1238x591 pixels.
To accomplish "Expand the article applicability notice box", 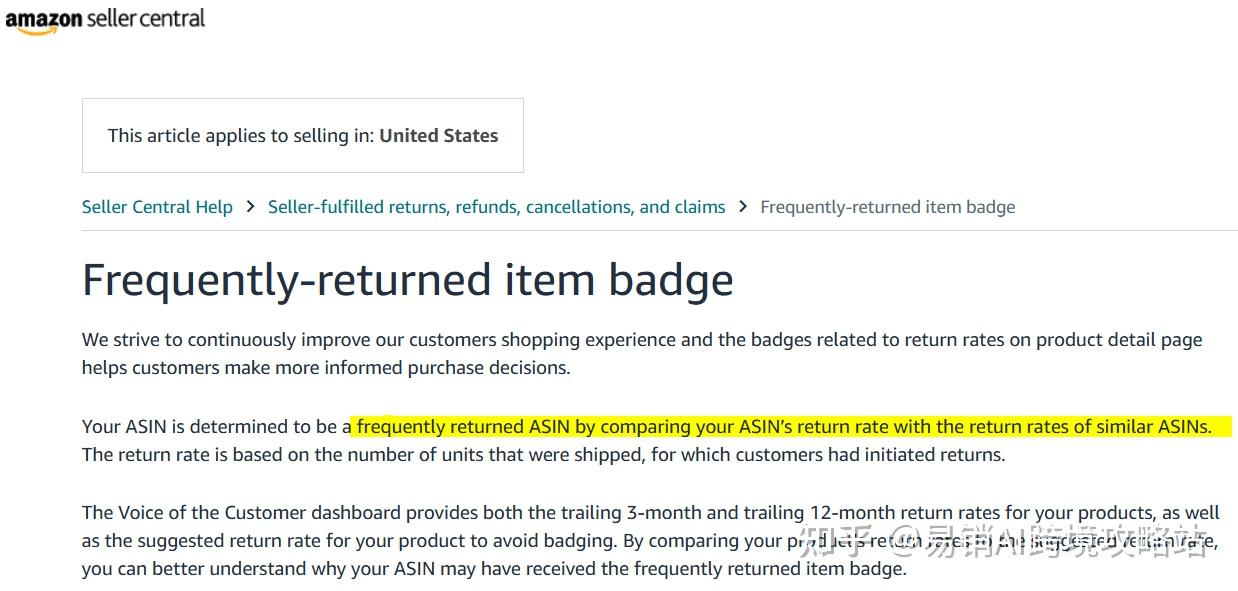I will (x=302, y=135).
